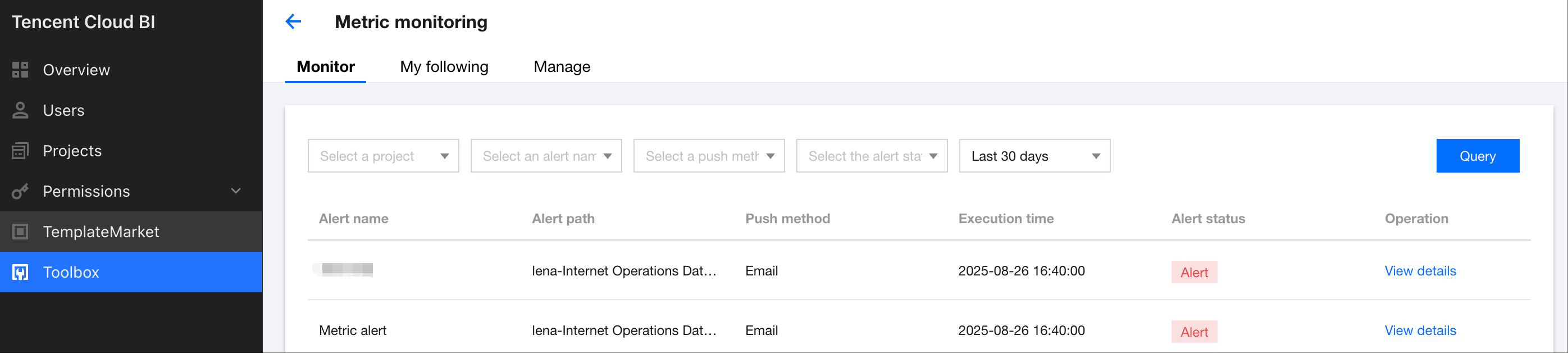This screenshot has width=1568, height=353.
Task: Expand the Permissions menu chevron
Action: tap(236, 192)
